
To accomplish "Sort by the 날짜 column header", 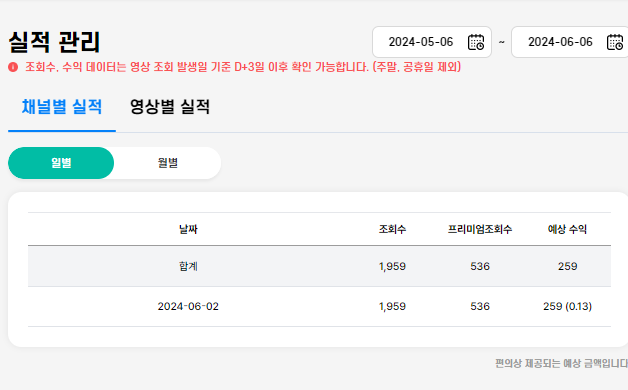I will pyautogui.click(x=188, y=229).
